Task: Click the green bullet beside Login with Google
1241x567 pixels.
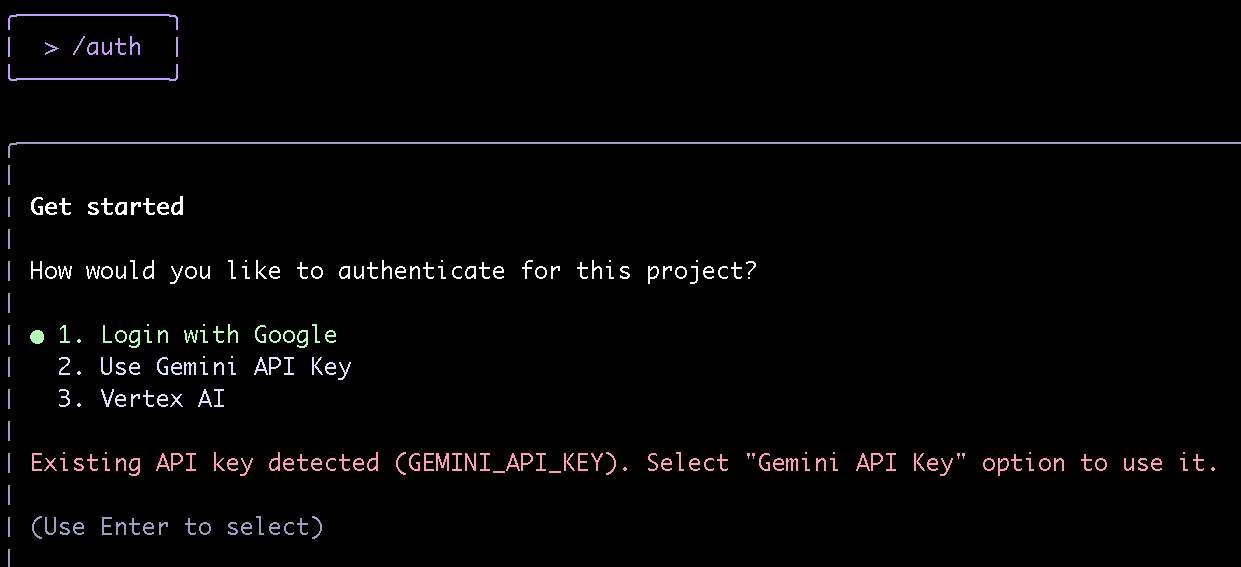Action: (x=37, y=336)
